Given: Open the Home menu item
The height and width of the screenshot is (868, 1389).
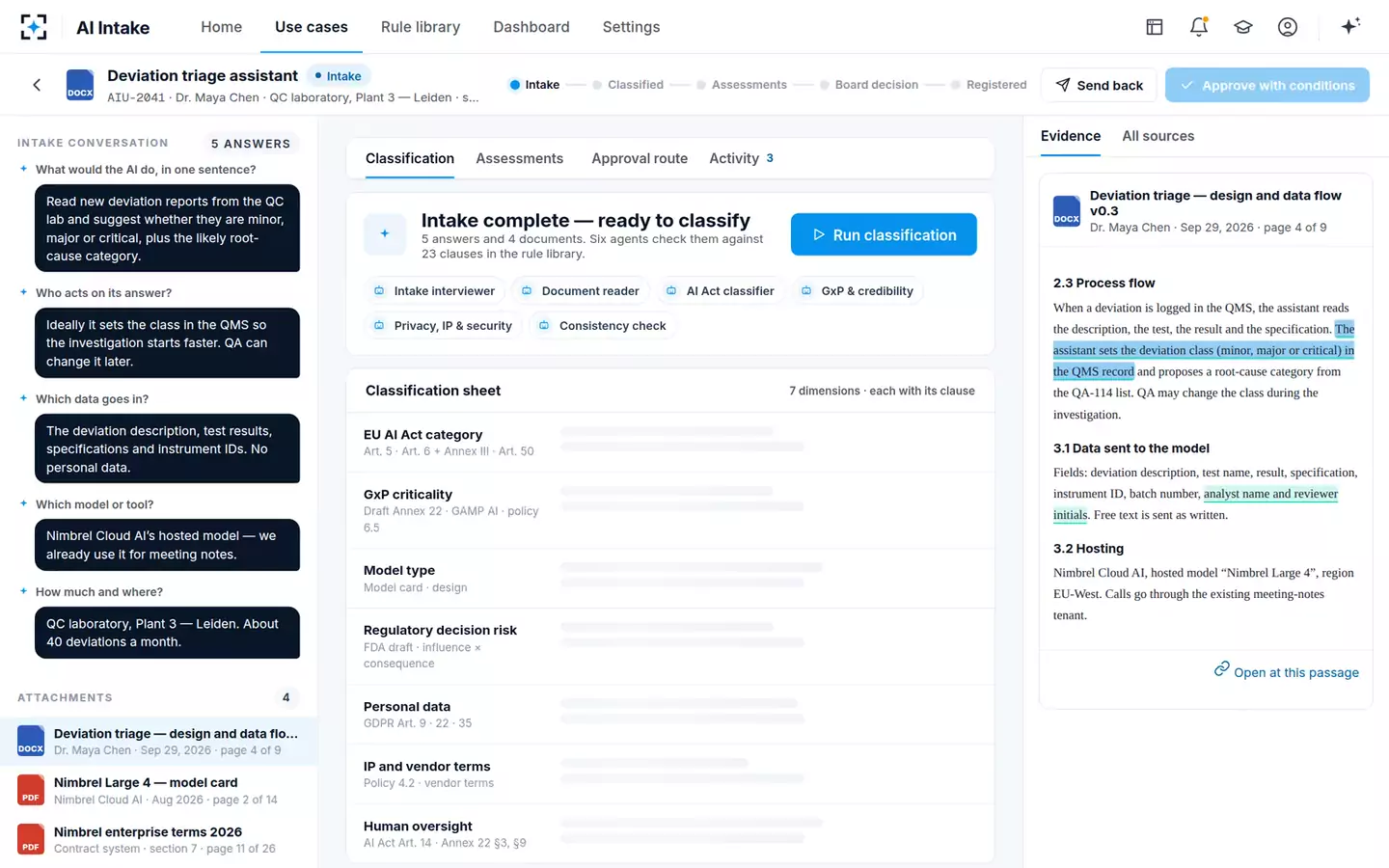Looking at the screenshot, I should tap(221, 27).
